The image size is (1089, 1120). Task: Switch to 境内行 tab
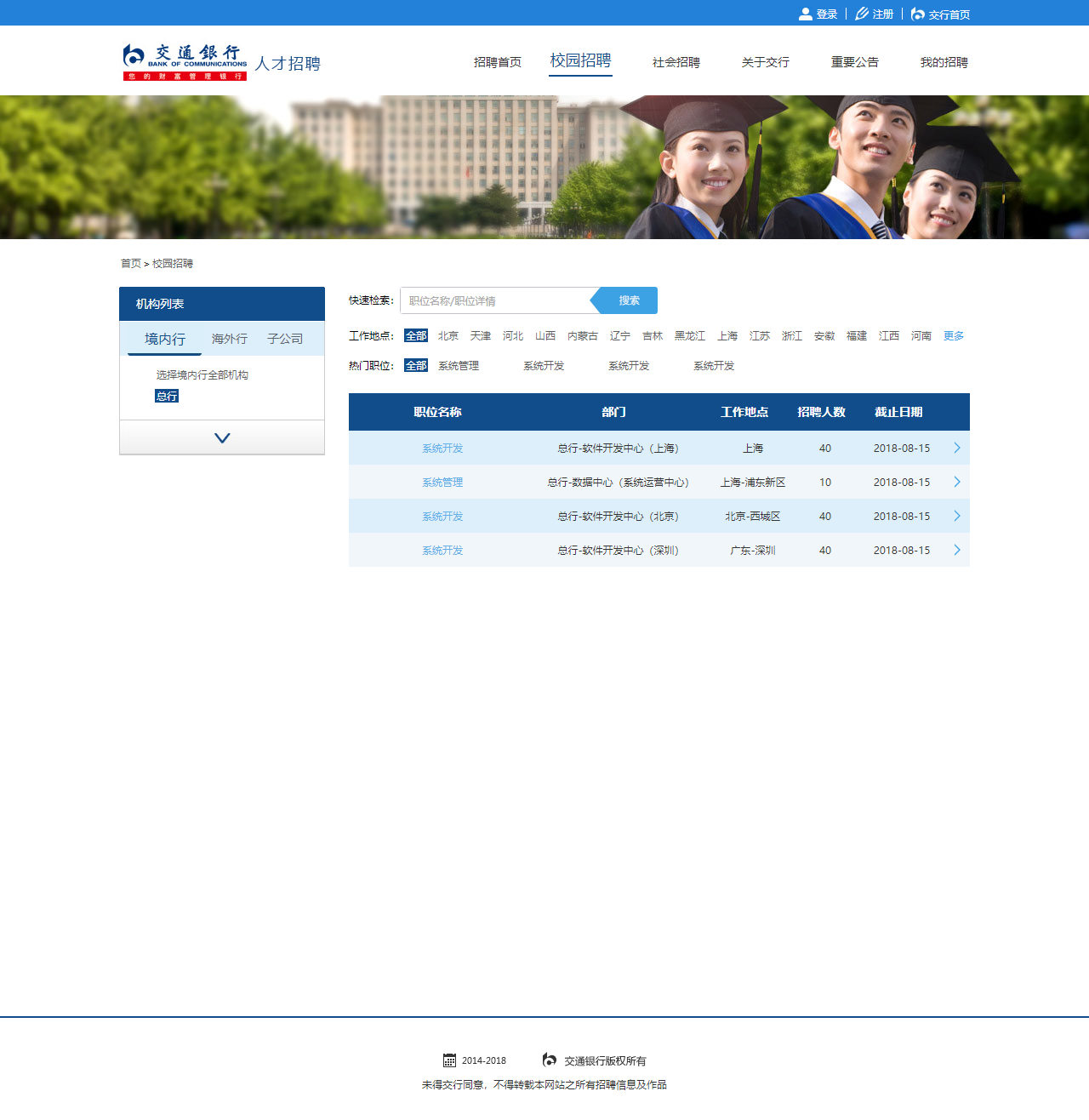[165, 339]
